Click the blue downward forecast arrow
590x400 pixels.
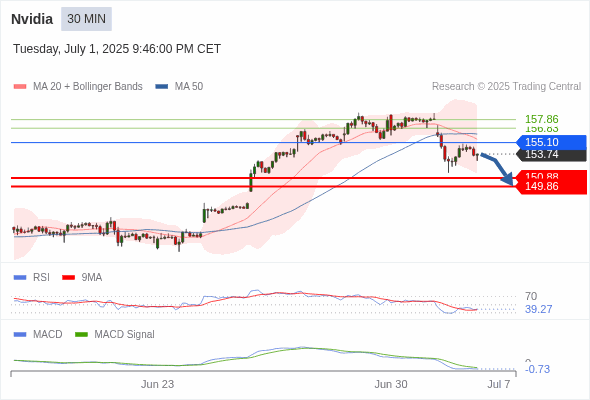point(497,169)
